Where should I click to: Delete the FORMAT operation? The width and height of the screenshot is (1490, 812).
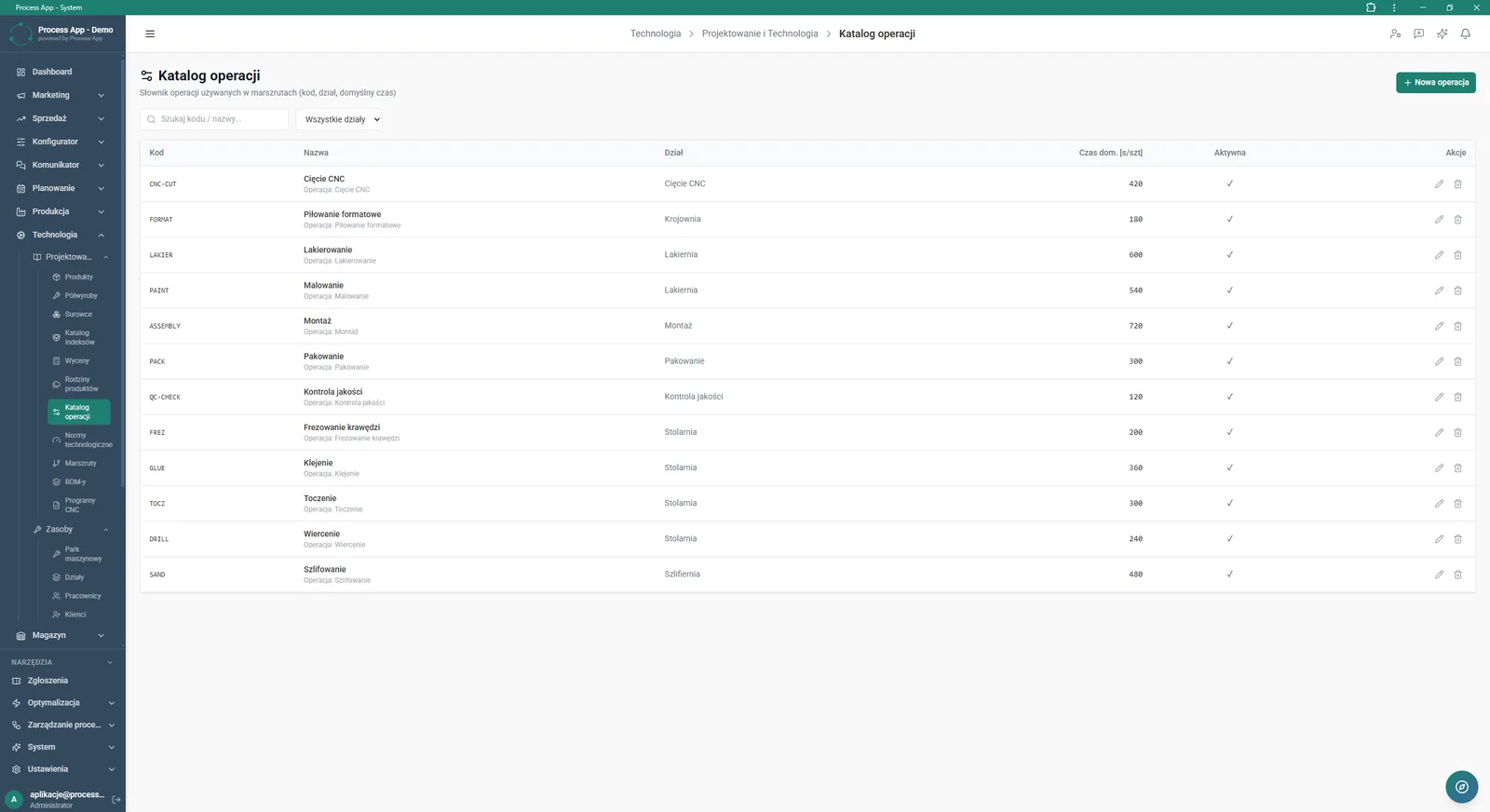point(1458,220)
